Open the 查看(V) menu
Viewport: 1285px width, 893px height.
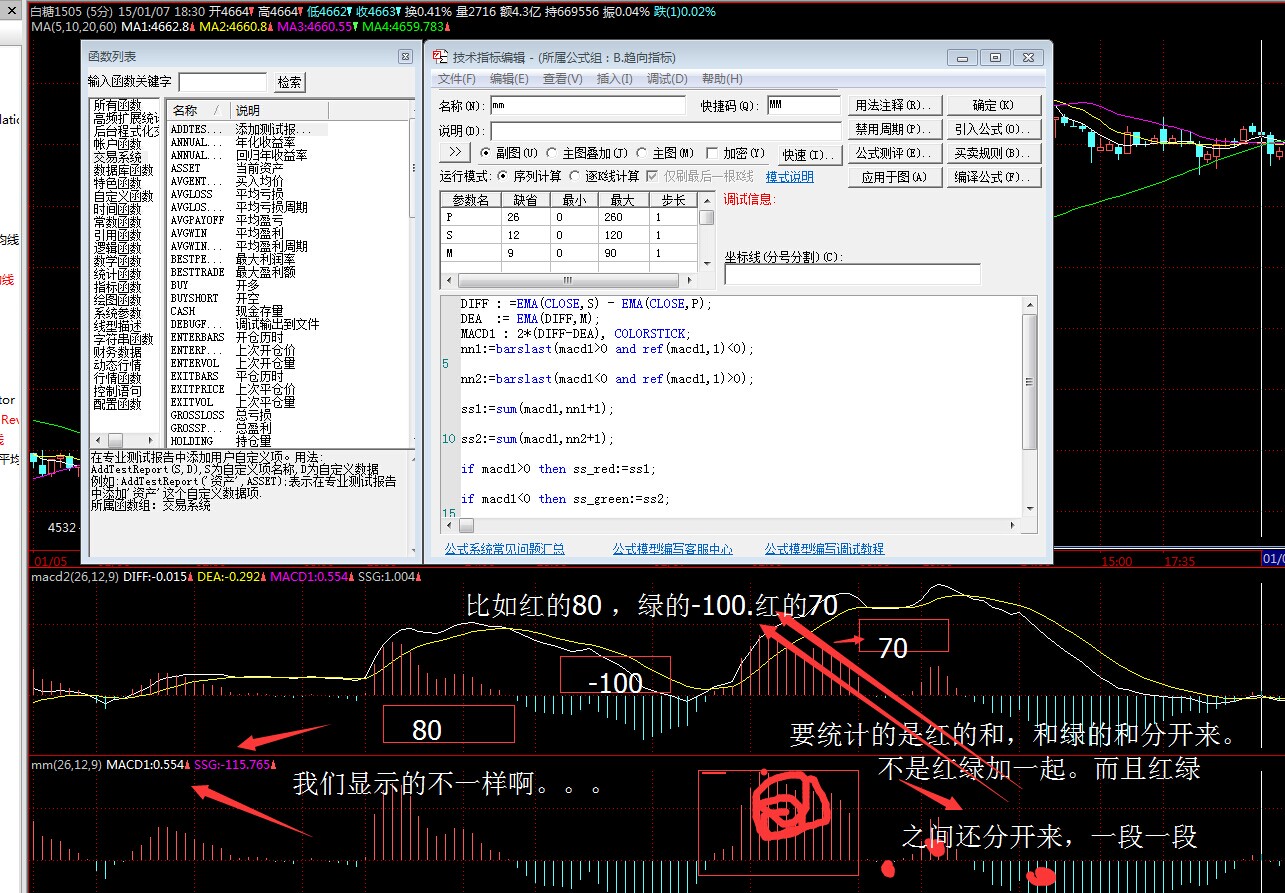(562, 79)
